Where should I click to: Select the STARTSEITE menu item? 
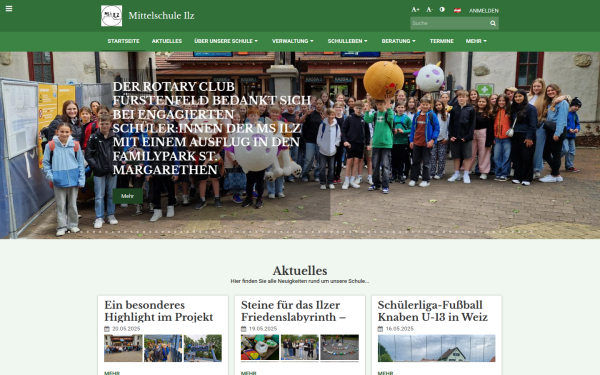123,41
